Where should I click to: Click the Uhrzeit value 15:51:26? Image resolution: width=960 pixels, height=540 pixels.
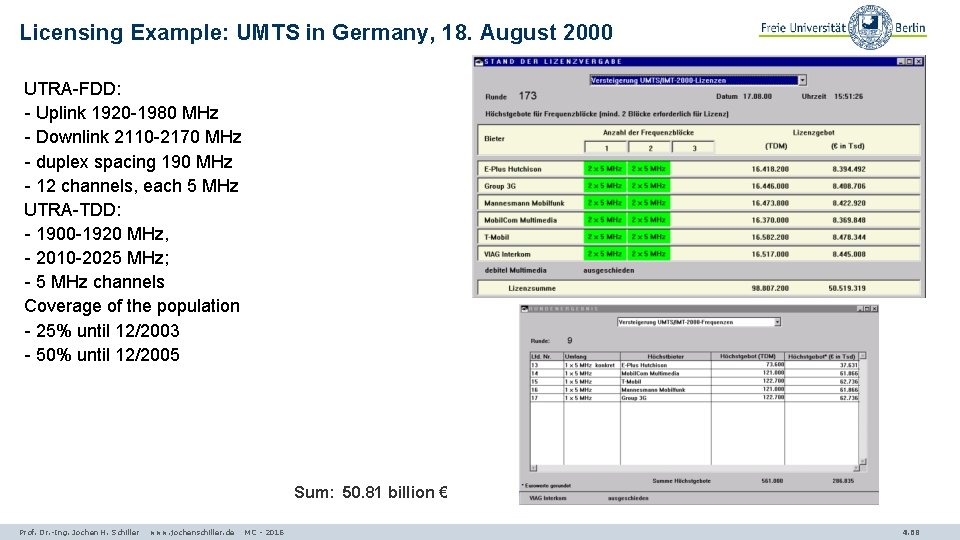coord(849,97)
